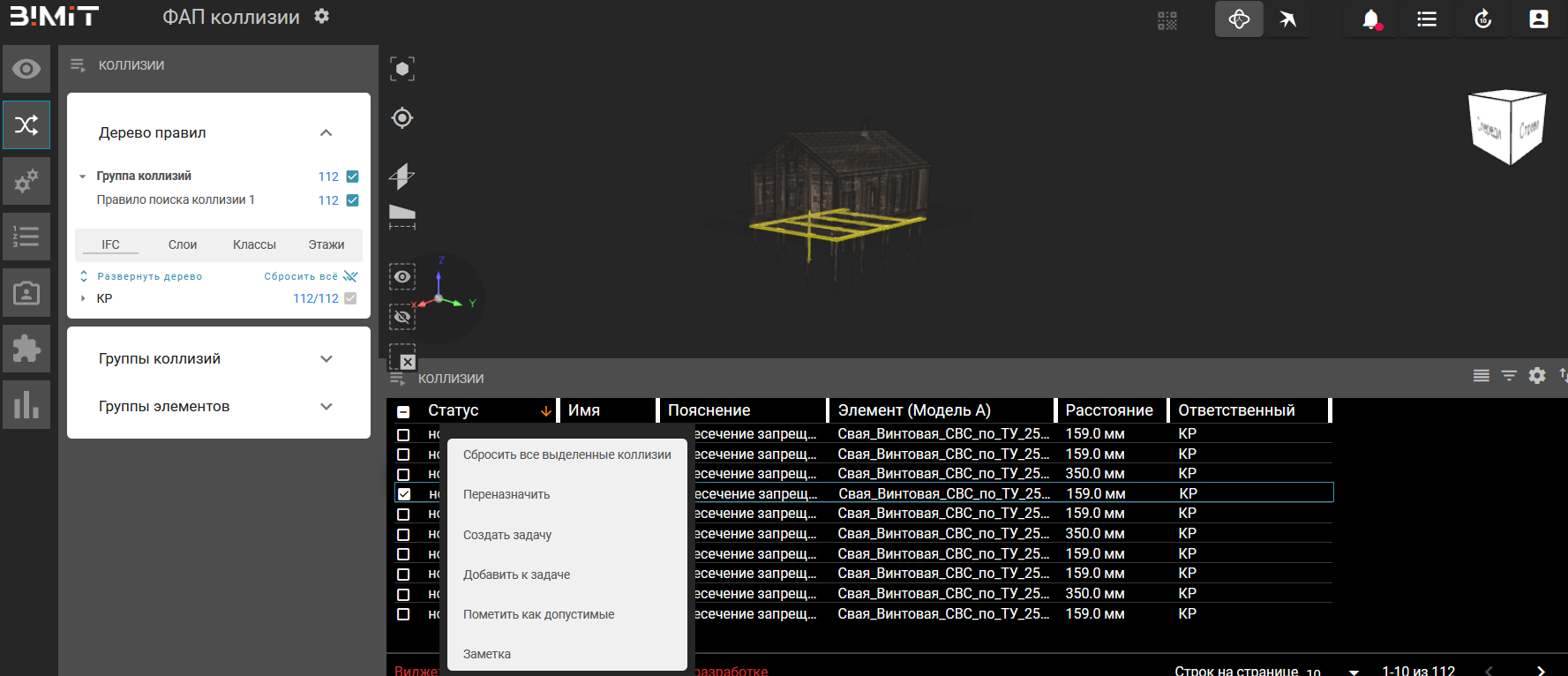Collapse the Дерево правил panel
This screenshot has width=1568, height=676.
[326, 133]
